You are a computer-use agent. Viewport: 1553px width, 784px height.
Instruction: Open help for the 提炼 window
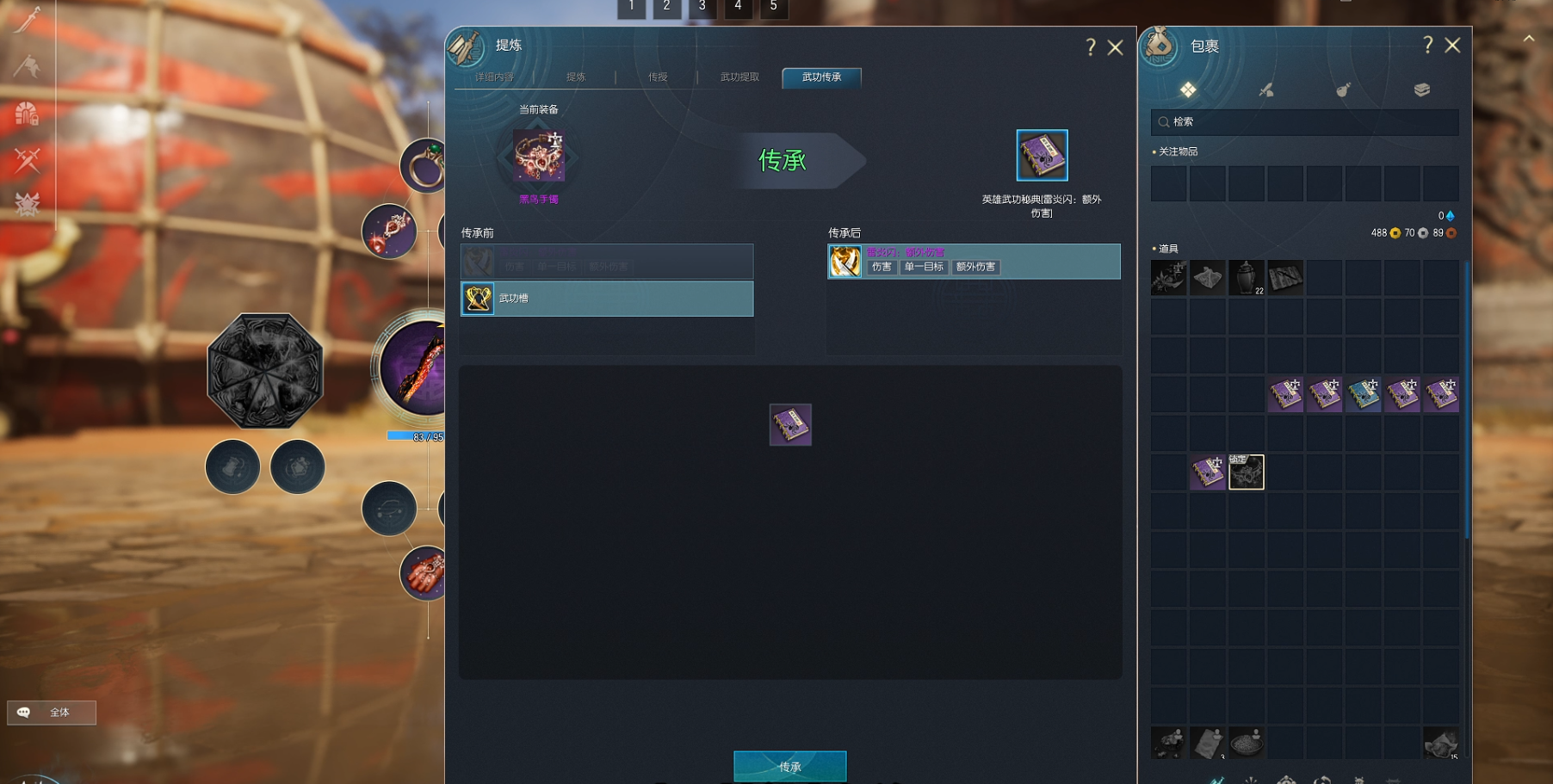[1090, 47]
